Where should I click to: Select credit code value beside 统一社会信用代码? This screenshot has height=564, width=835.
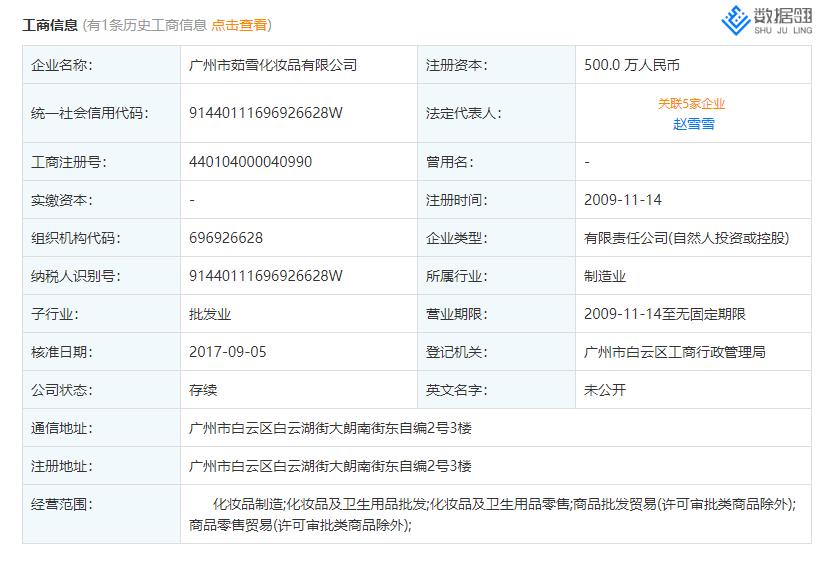(266, 113)
